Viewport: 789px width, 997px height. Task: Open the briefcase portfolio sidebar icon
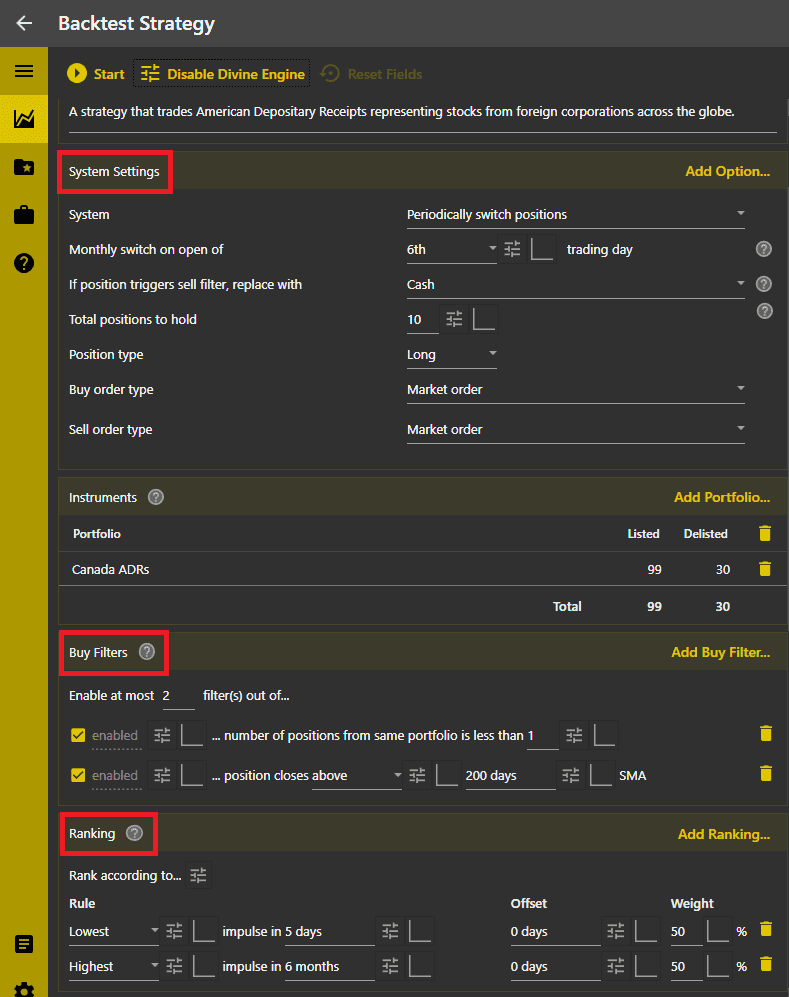pos(24,215)
